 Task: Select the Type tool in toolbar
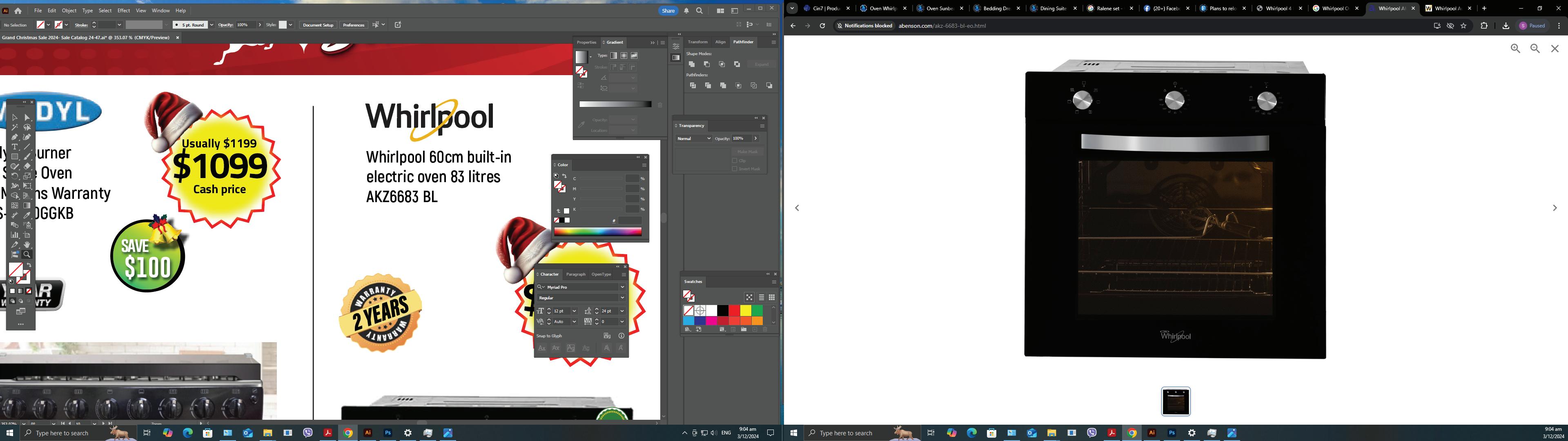[x=15, y=147]
